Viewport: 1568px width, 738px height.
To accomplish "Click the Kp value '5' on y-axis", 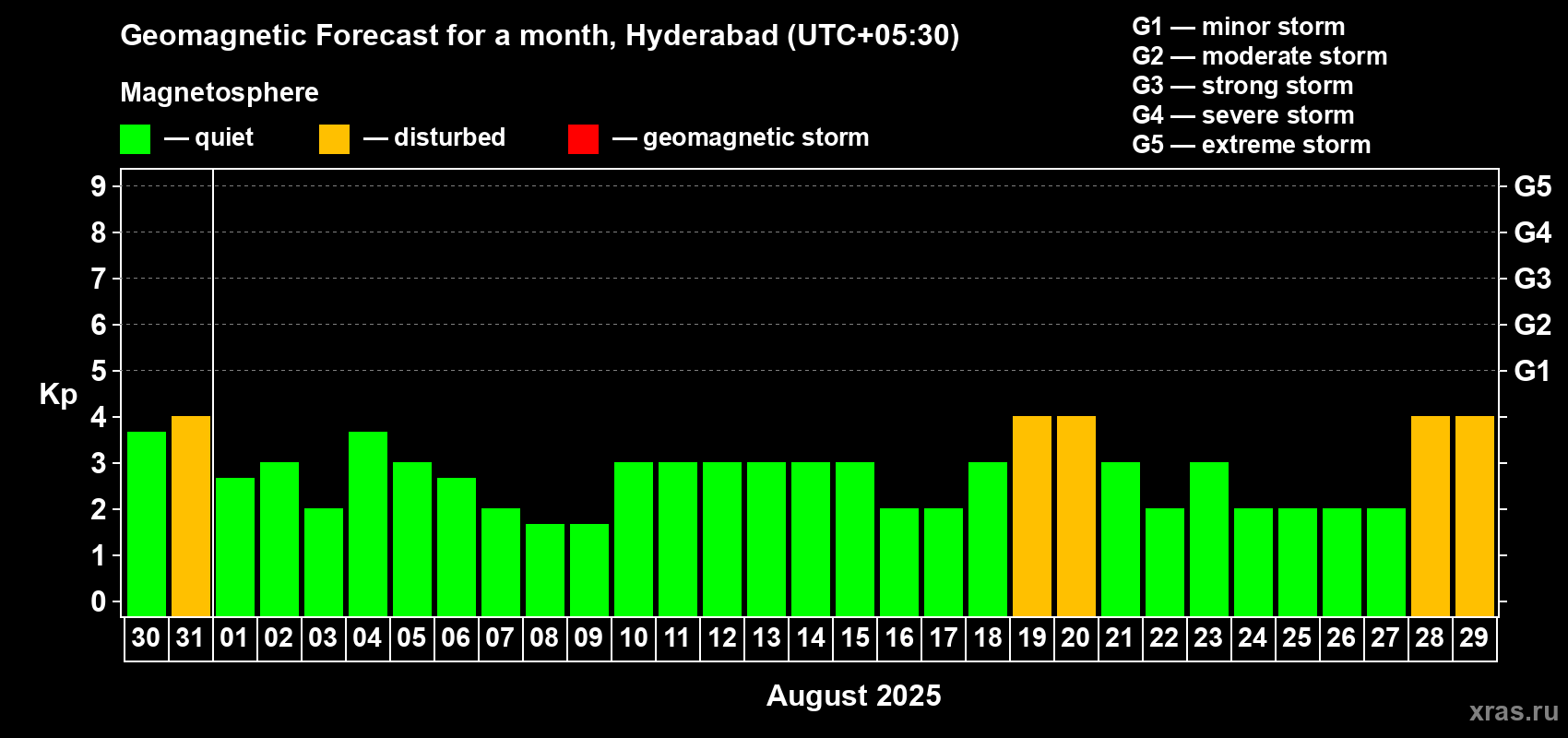I will [x=99, y=371].
